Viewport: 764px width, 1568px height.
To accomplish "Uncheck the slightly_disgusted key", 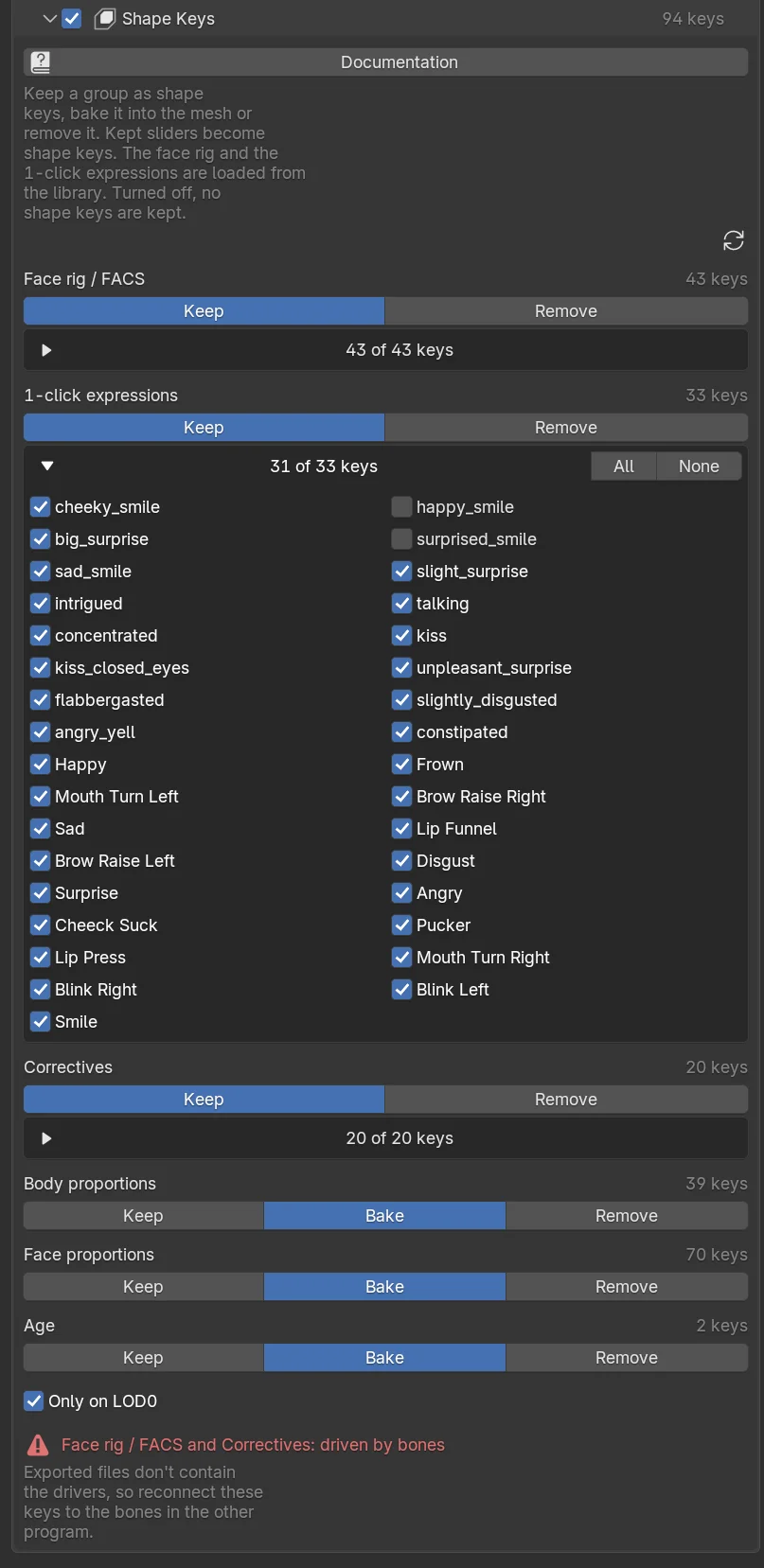I will (x=401, y=700).
